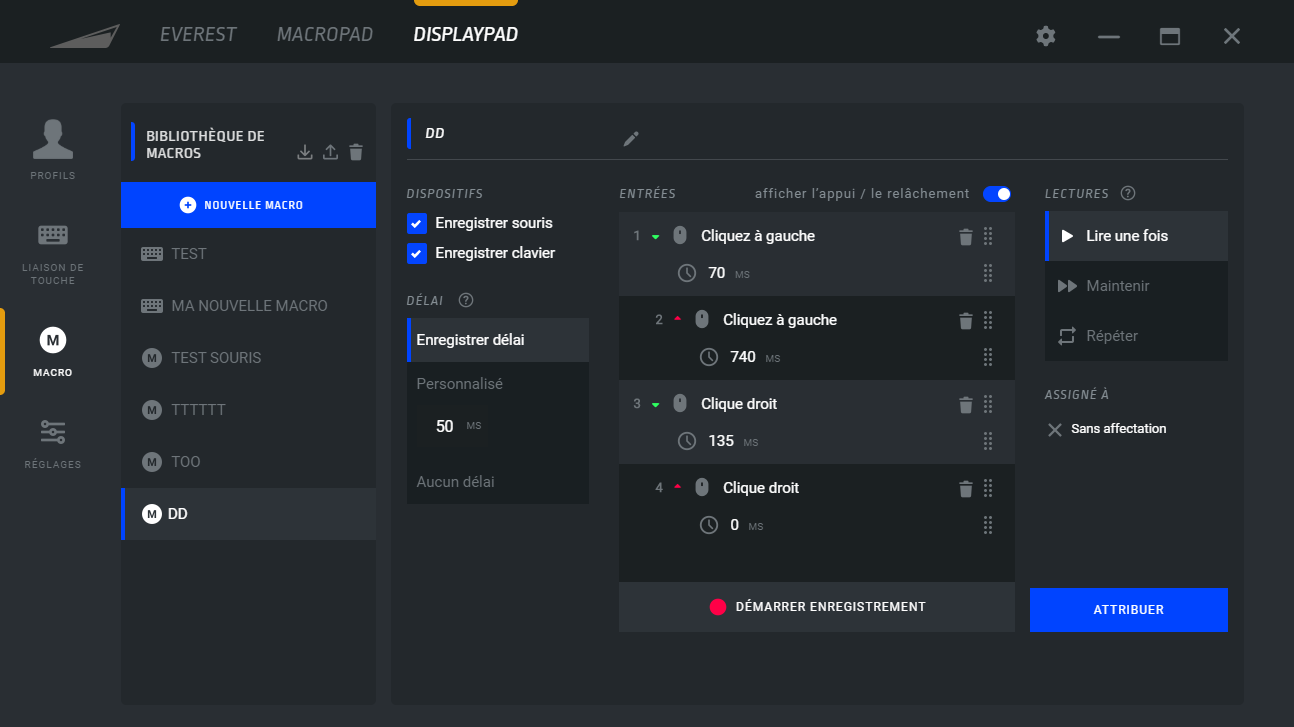Viewport: 1294px width, 727px height.
Task: Click the import macro download icon
Action: pos(305,152)
